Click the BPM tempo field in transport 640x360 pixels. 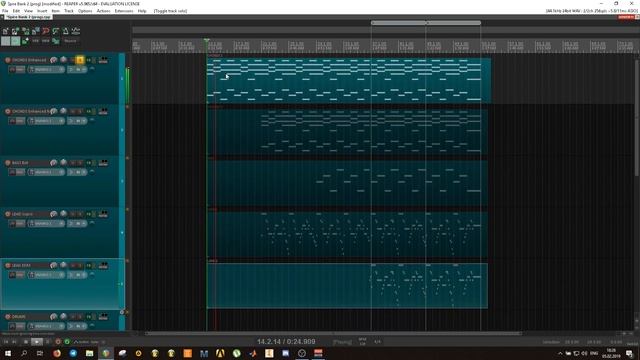362,342
